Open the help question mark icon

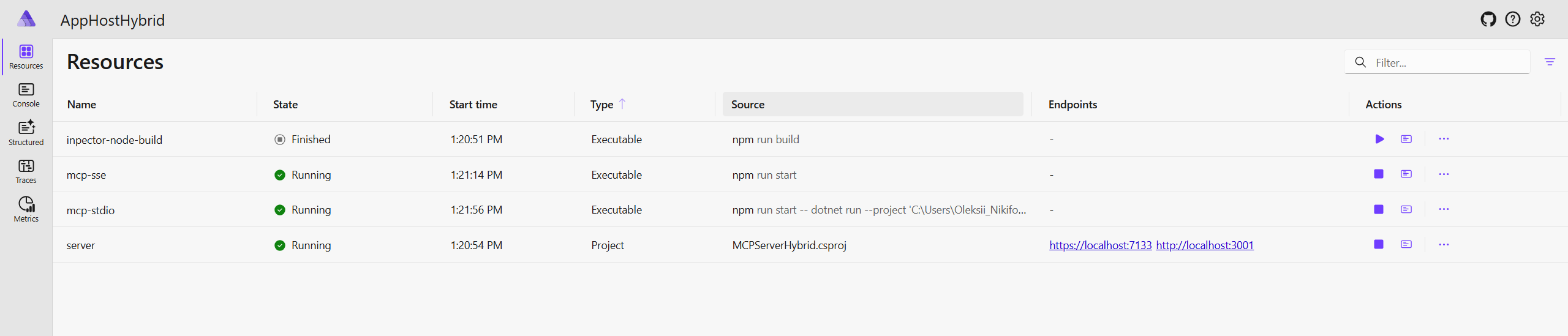1513,20
